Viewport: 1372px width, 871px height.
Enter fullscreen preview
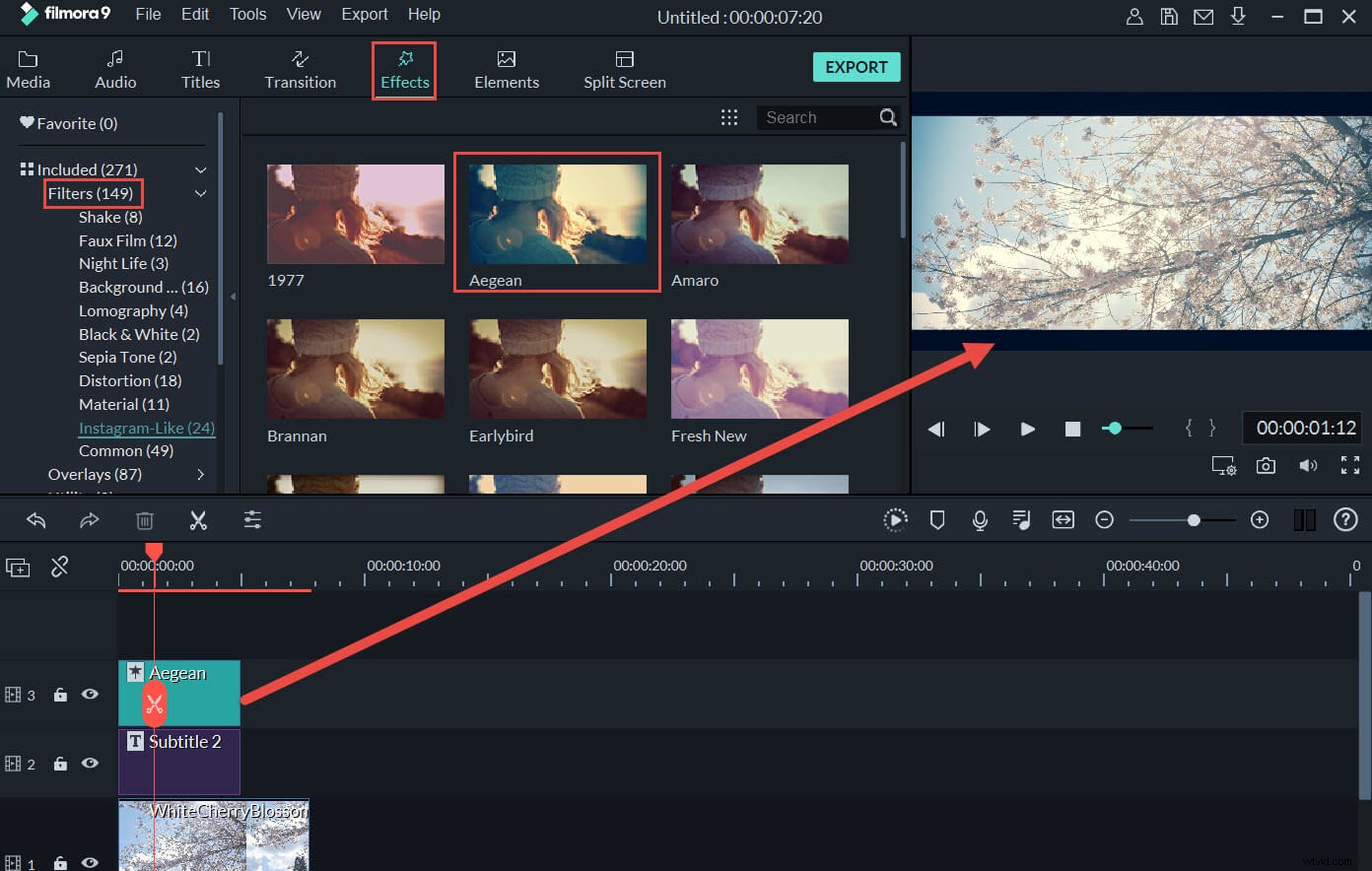[1350, 466]
